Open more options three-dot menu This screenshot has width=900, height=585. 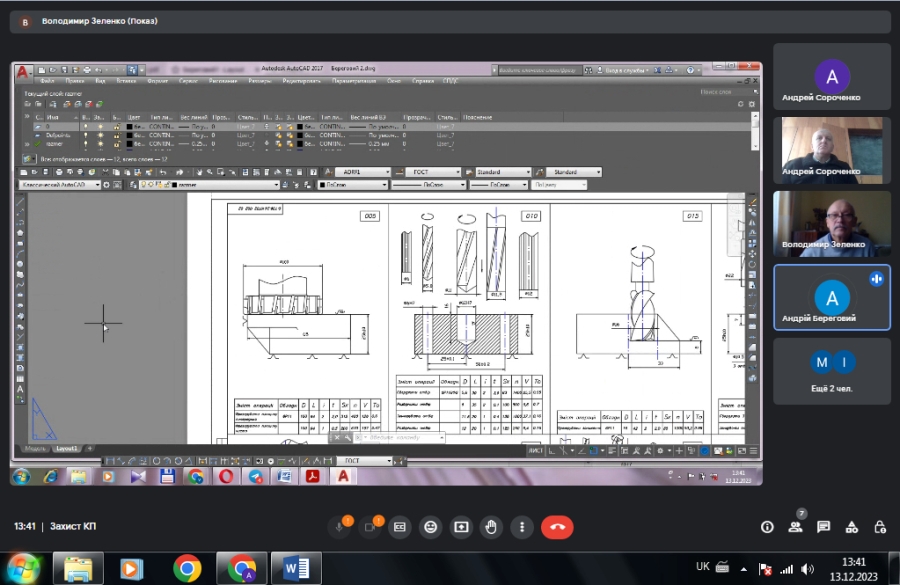pyautogui.click(x=521, y=526)
